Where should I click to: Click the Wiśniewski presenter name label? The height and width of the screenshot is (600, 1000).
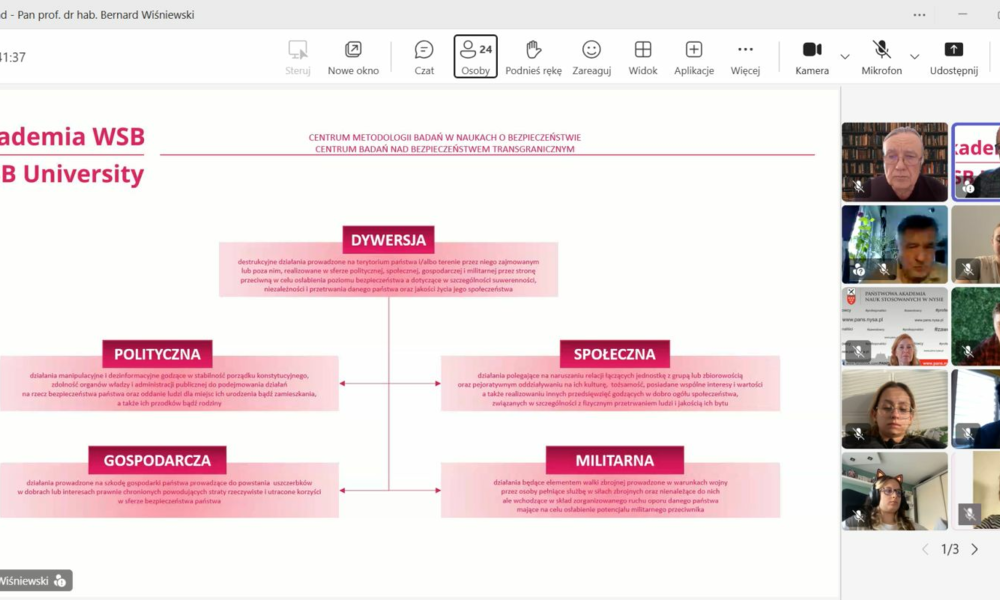24,581
